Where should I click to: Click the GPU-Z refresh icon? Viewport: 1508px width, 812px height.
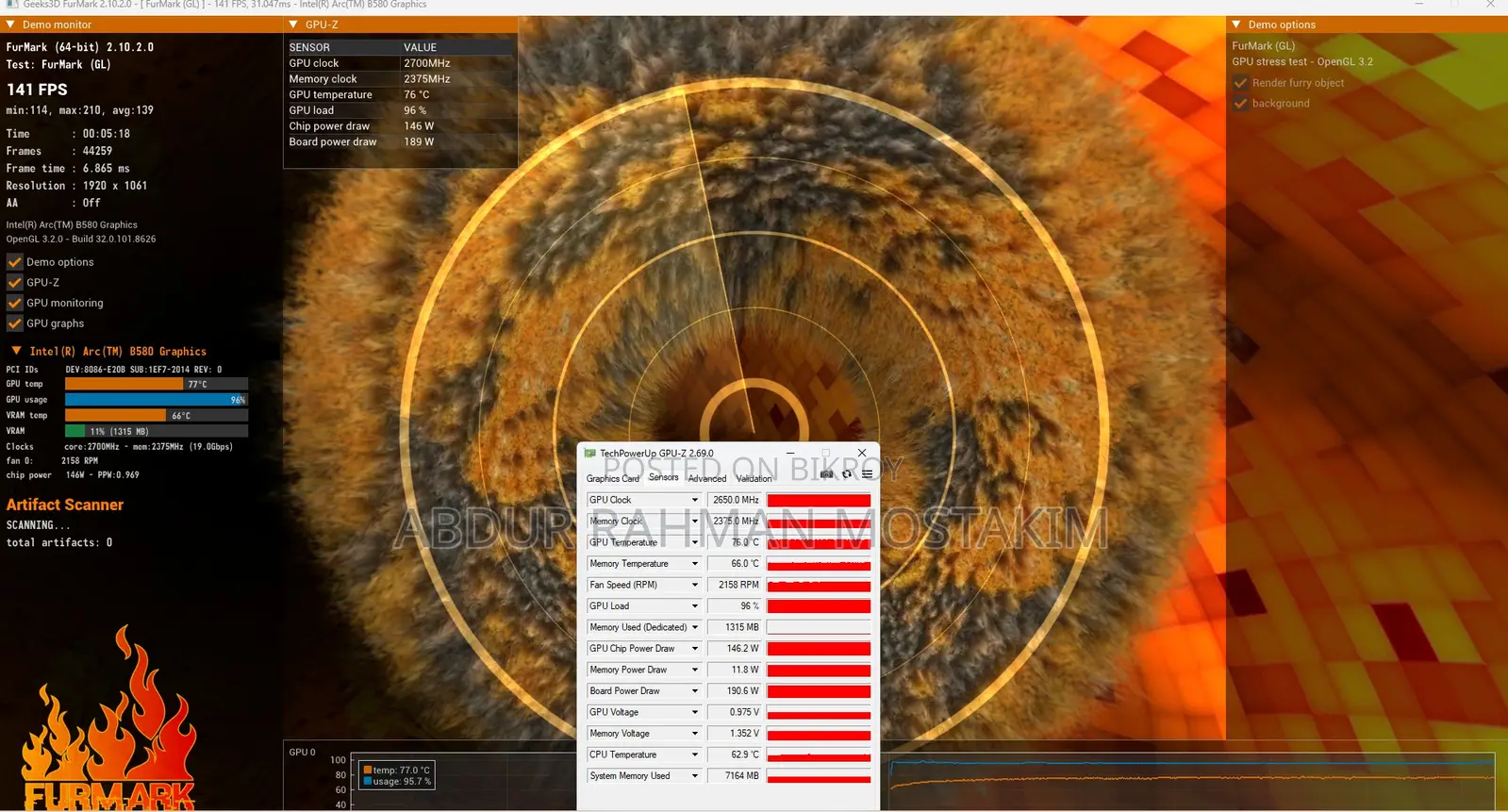[847, 474]
